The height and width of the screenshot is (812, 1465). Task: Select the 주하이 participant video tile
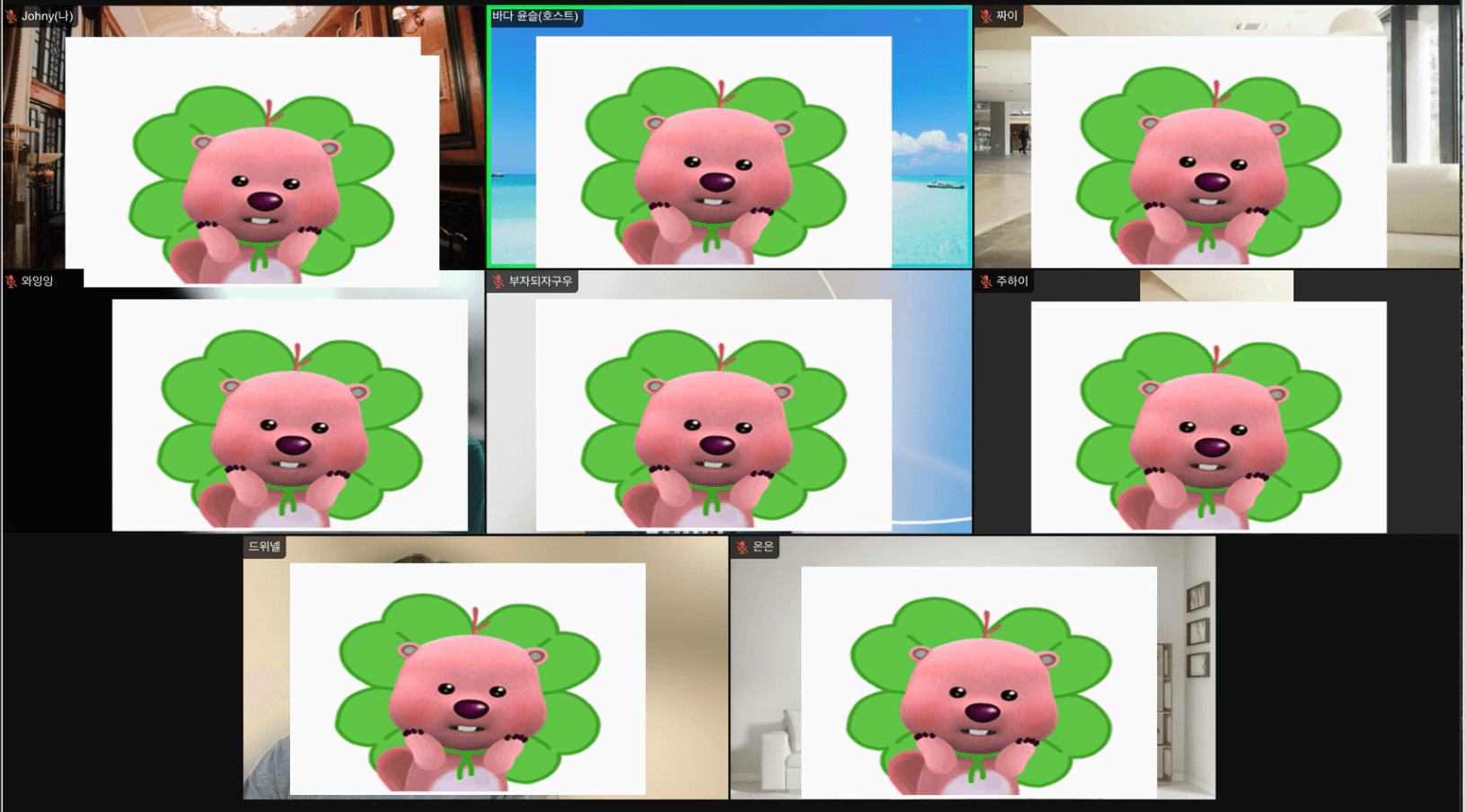coord(1217,402)
